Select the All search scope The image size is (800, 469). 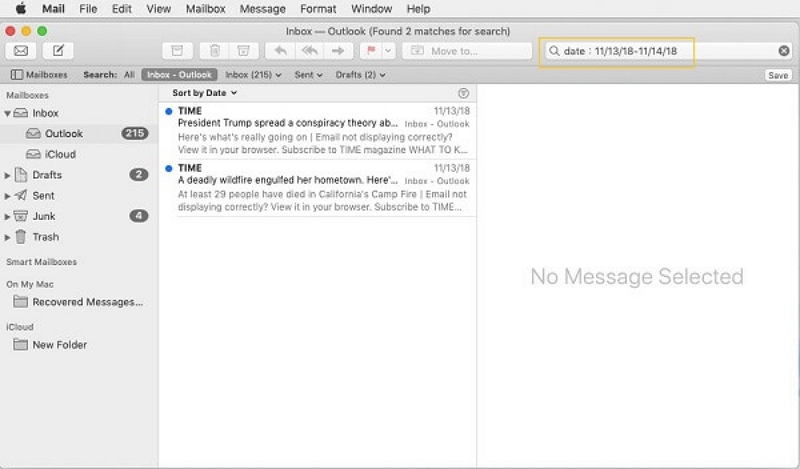[x=129, y=75]
